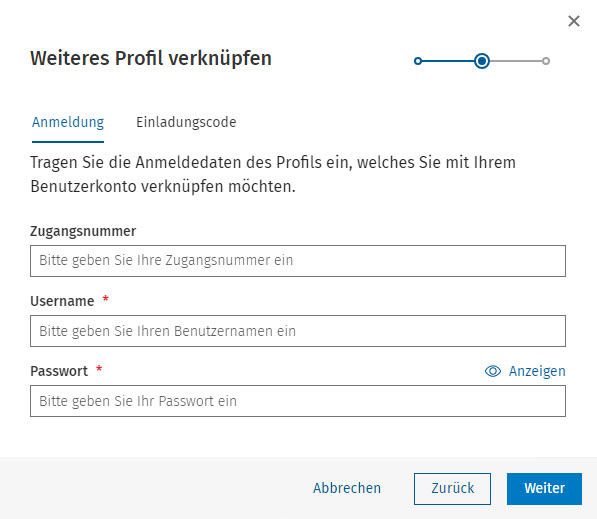Click the 'Username' field label
The height and width of the screenshot is (519, 597).
tap(62, 301)
